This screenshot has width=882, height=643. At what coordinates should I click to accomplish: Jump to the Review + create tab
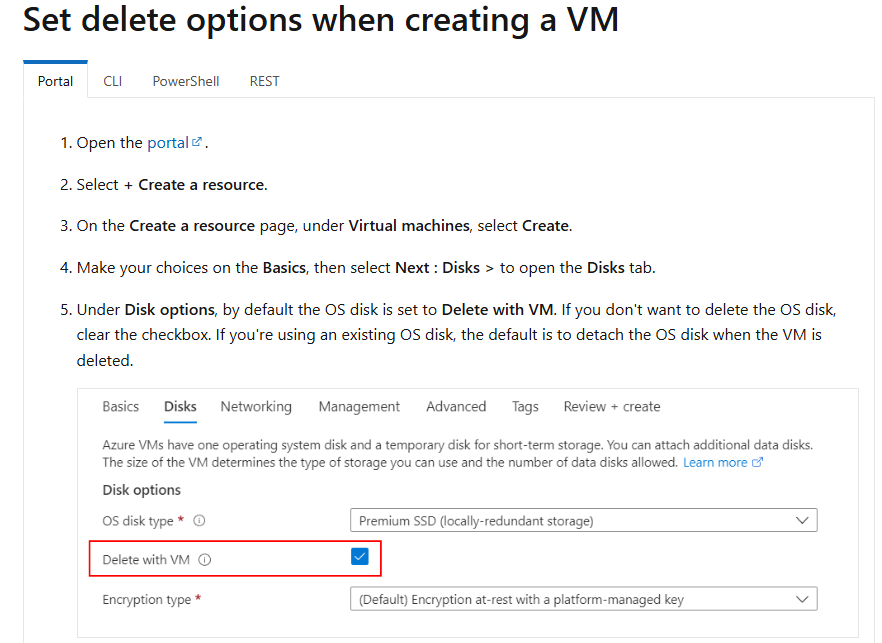612,407
